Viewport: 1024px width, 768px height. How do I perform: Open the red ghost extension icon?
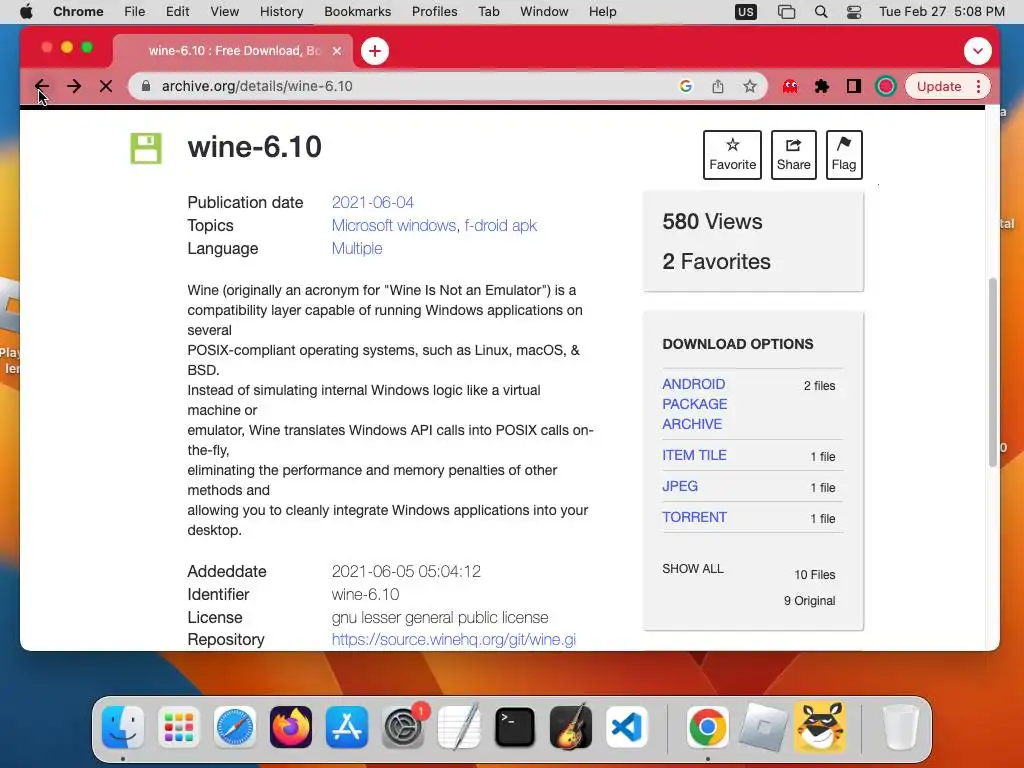[790, 86]
